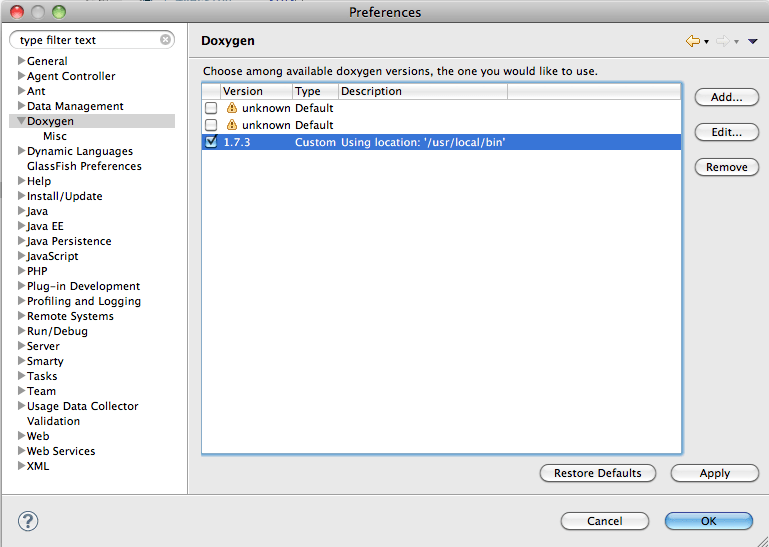Check the second unknown version checkbox
This screenshot has width=769, height=547.
(x=211, y=125)
